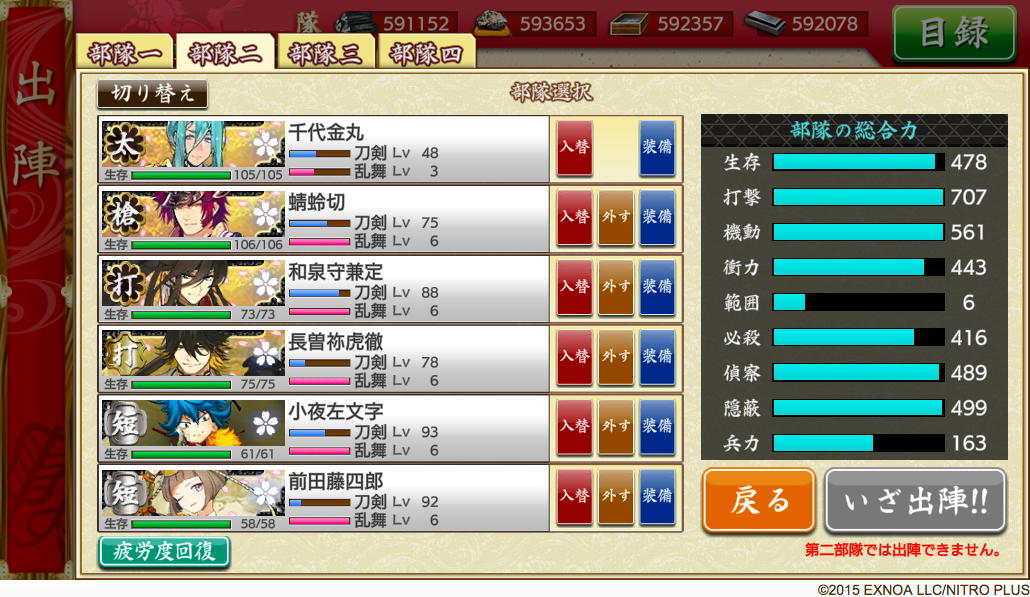The width and height of the screenshot is (1030, 597).
Task: Swap 千代金丸 with the 入替 button
Action: click(x=575, y=147)
